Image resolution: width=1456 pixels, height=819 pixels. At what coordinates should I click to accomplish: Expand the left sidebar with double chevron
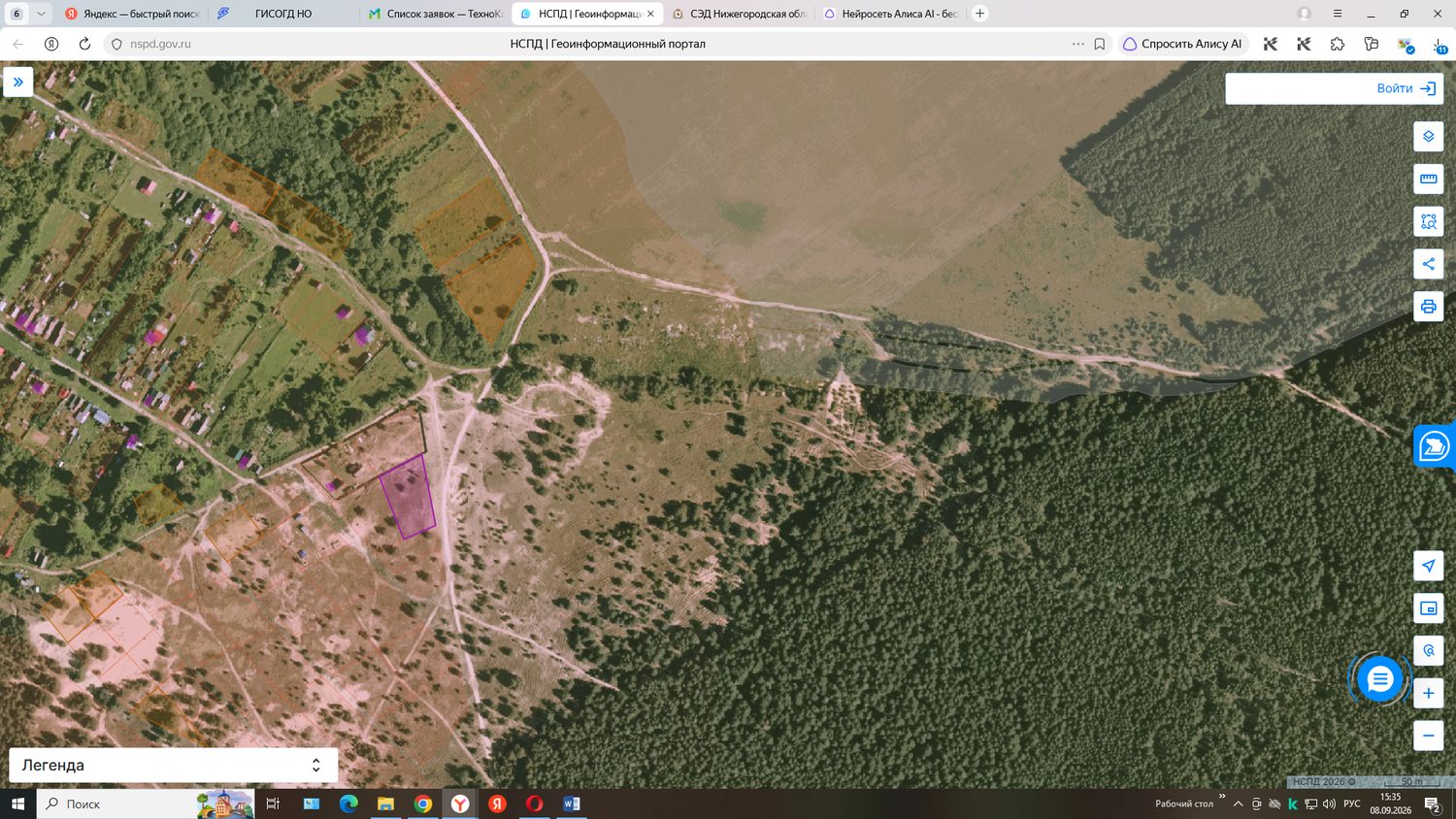[18, 82]
